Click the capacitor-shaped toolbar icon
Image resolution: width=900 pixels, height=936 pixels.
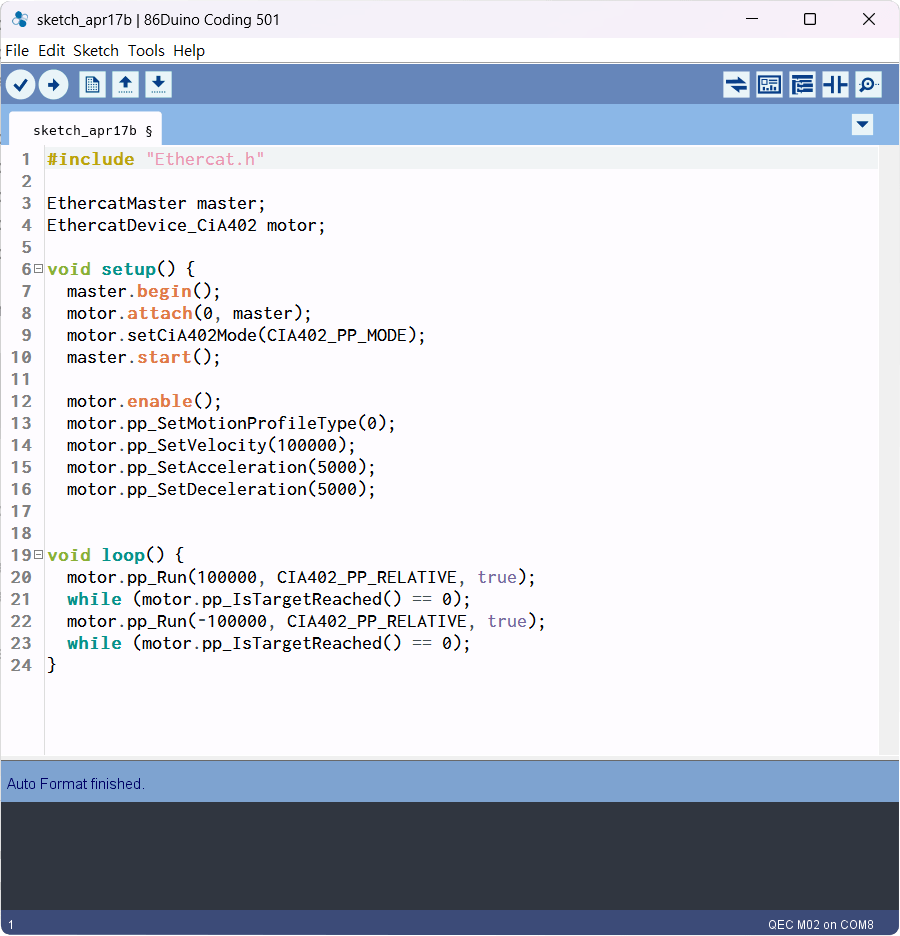[835, 85]
